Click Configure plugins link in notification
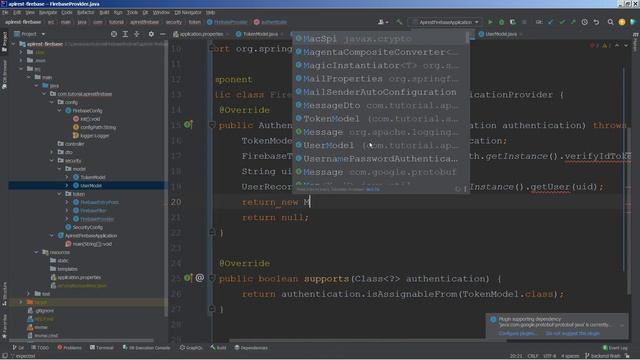Viewport: 640px width, 360px height. coord(518,333)
